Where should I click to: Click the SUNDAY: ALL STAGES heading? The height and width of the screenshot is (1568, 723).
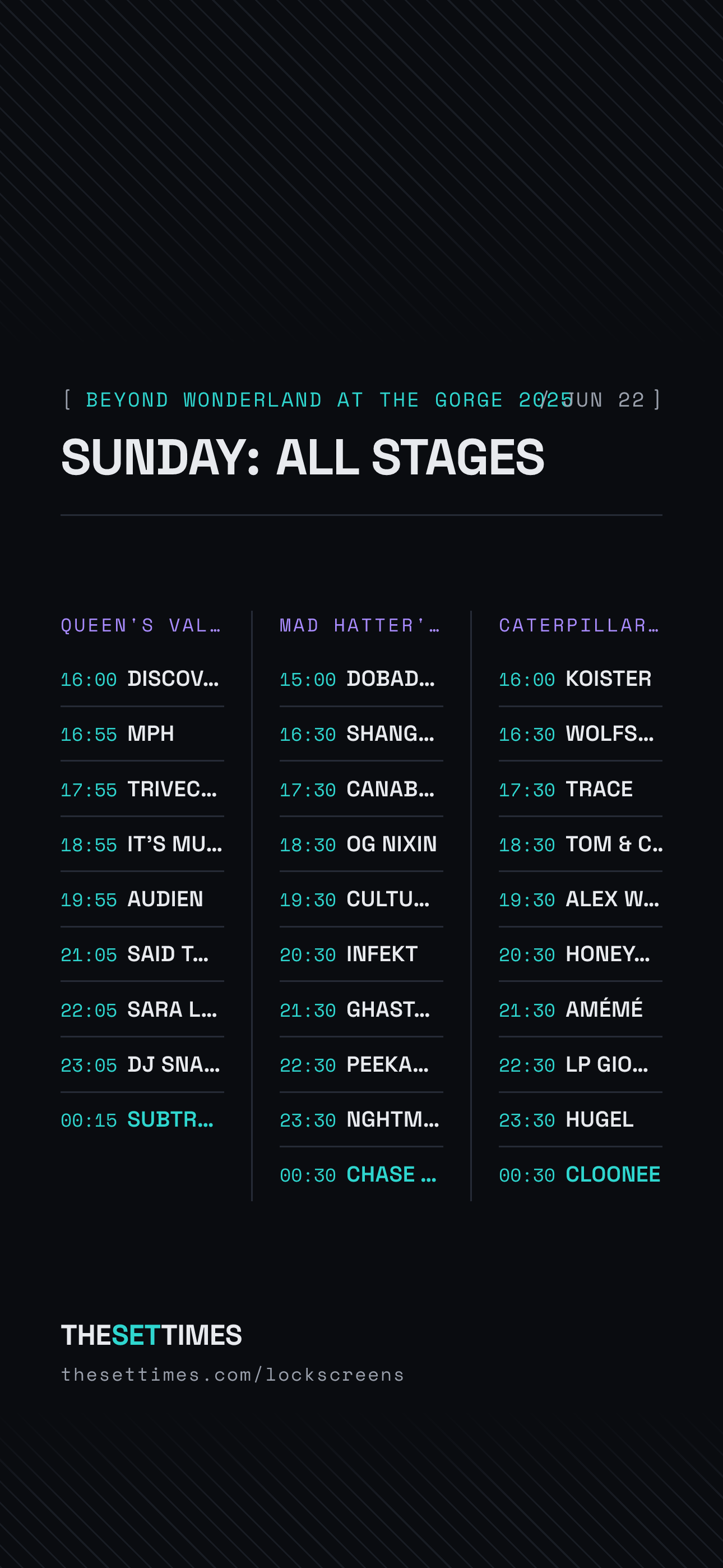(x=303, y=458)
